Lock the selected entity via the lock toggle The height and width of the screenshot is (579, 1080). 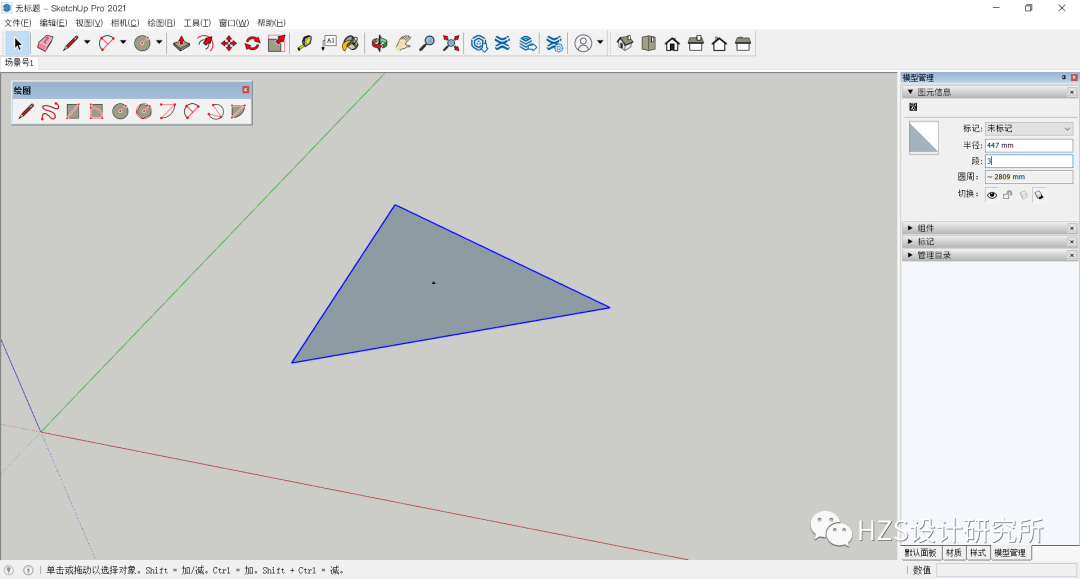tap(1009, 195)
